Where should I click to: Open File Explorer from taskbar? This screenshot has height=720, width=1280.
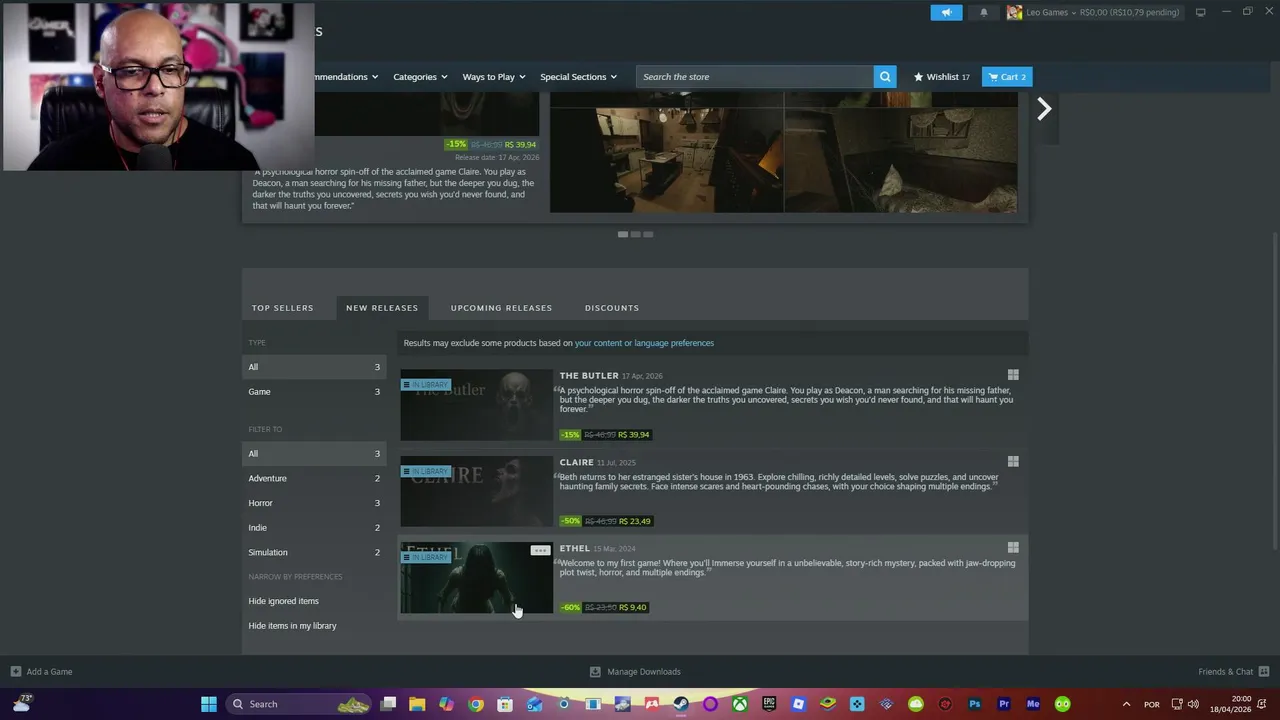coord(417,704)
